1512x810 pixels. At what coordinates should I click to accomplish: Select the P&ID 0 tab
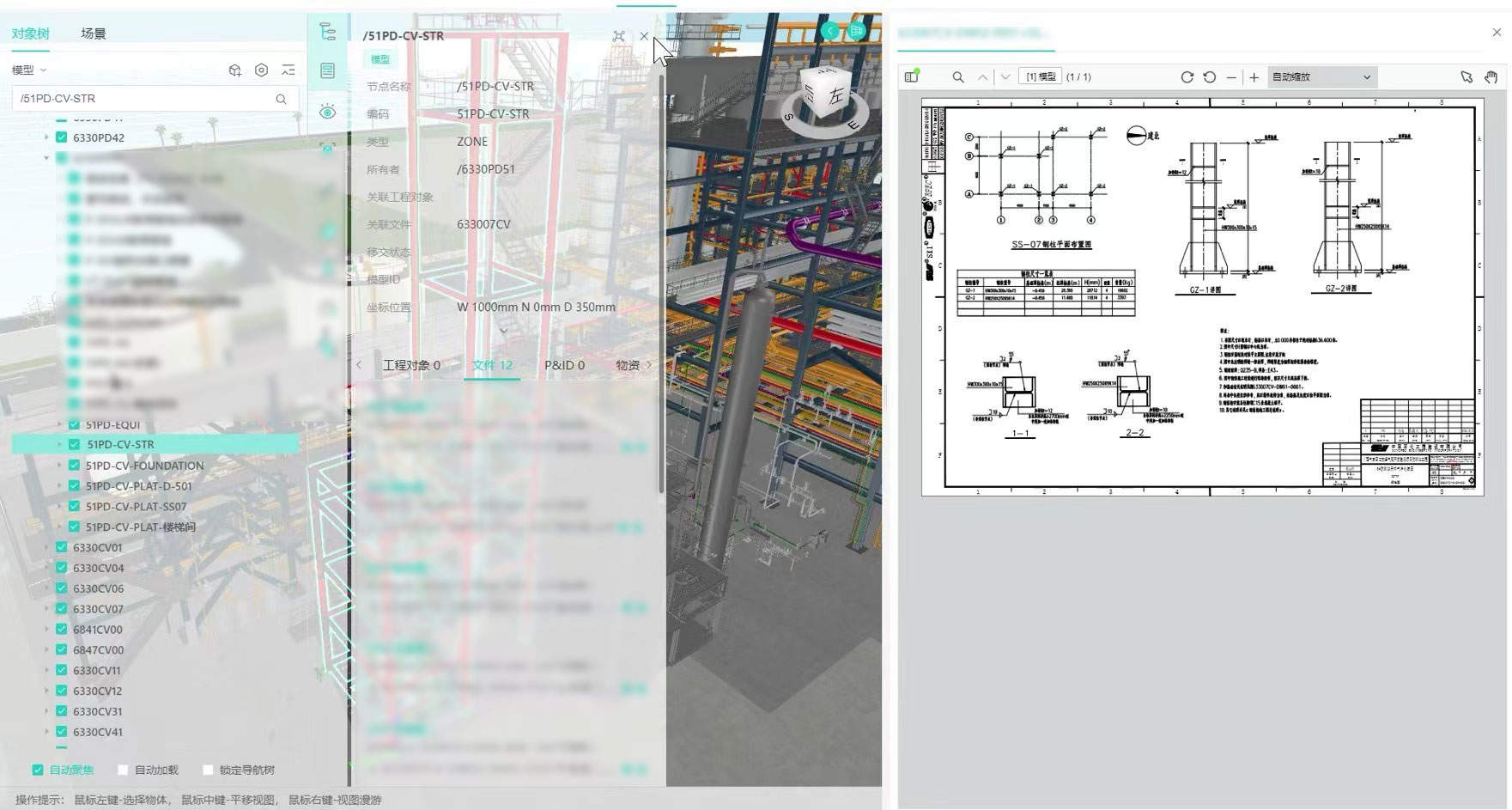click(564, 365)
